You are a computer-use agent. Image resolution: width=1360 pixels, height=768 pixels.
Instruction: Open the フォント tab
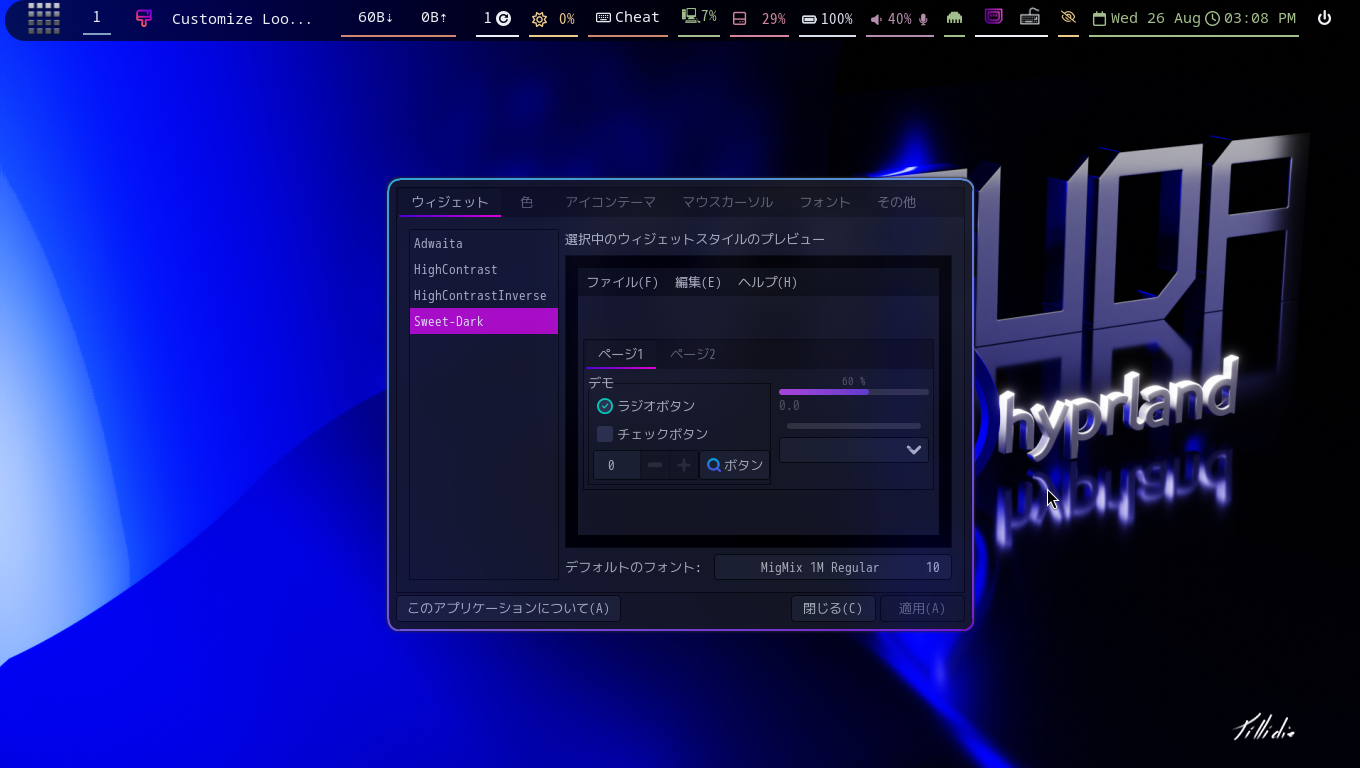(x=825, y=202)
